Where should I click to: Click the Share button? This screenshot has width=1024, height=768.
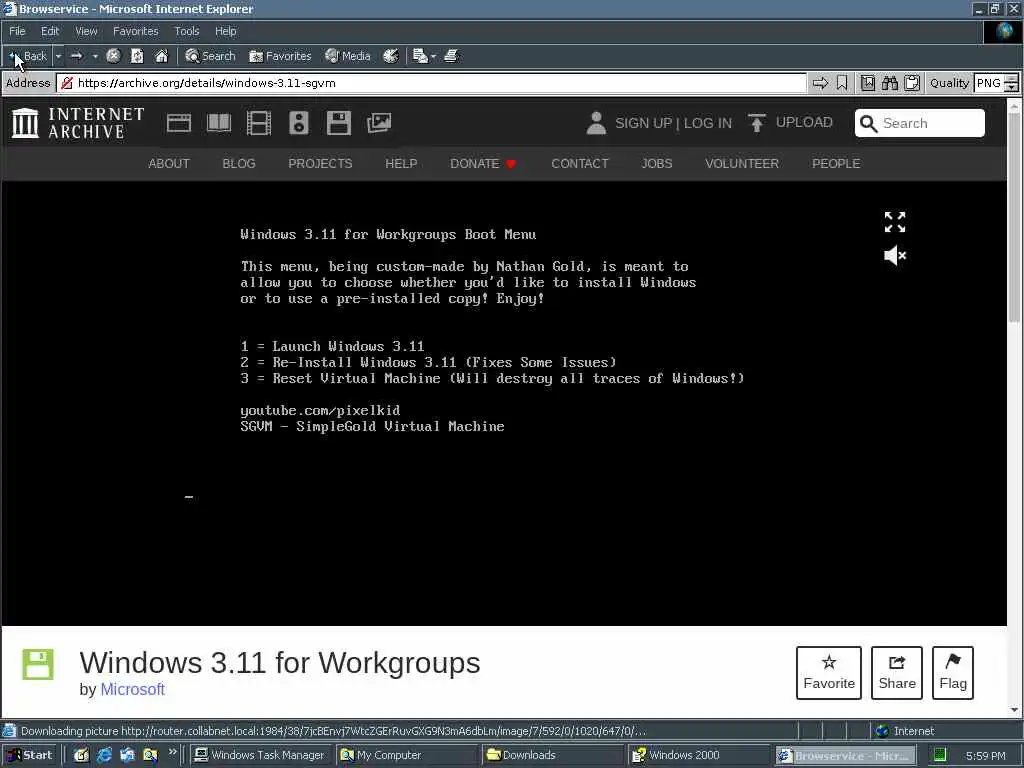(x=897, y=673)
